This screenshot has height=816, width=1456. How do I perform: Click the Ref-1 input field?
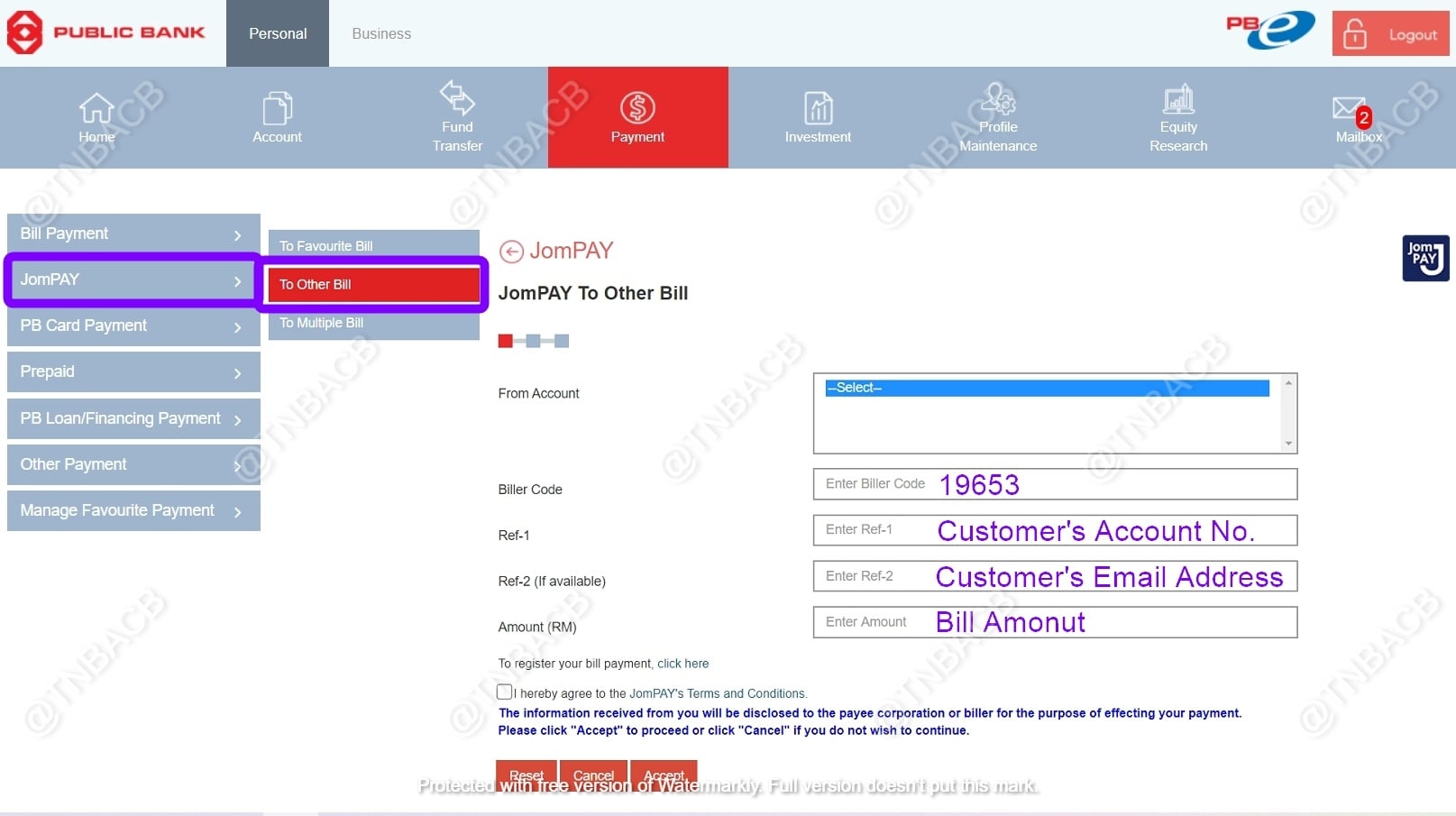point(1055,530)
